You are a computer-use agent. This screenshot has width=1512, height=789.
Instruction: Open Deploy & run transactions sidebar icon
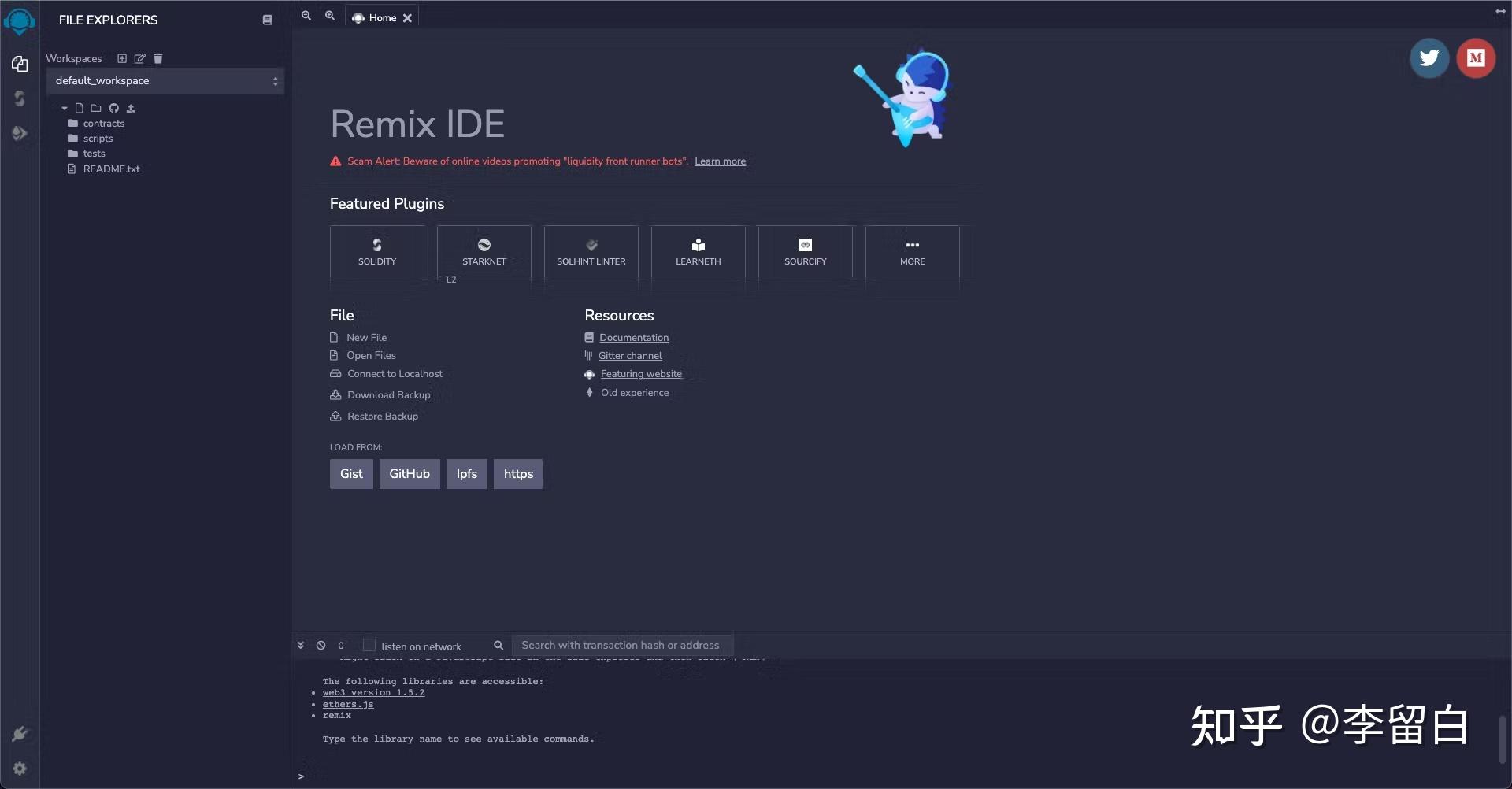coord(20,133)
